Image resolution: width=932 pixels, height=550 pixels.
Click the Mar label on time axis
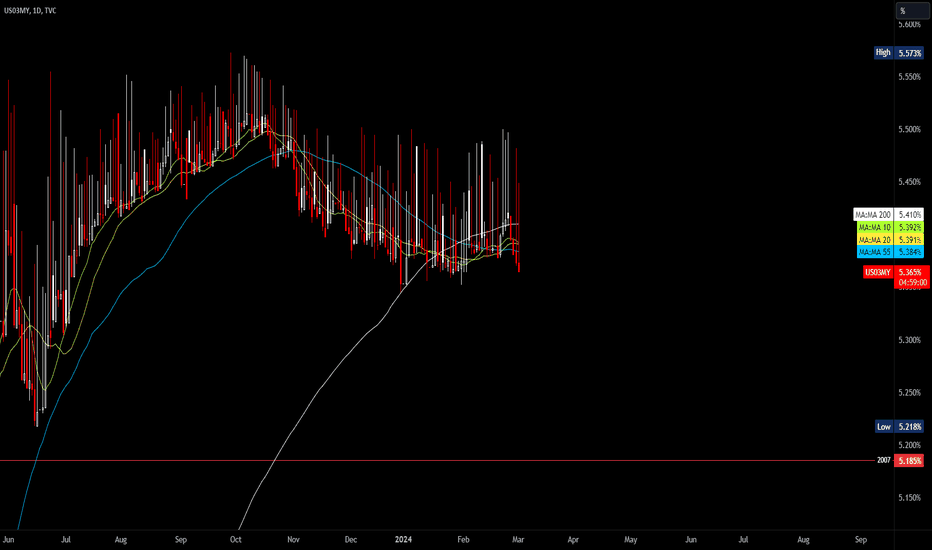pos(518,540)
